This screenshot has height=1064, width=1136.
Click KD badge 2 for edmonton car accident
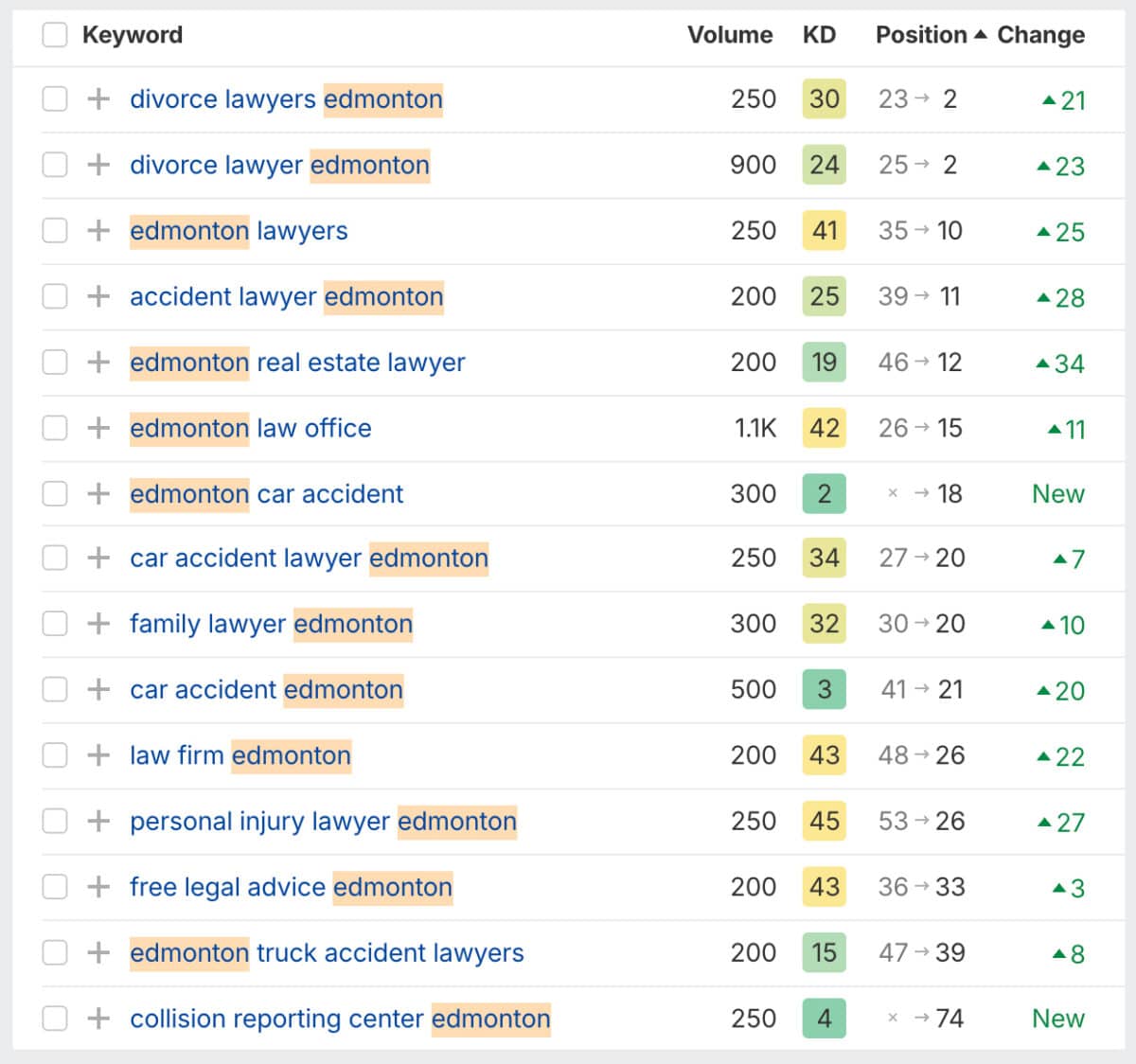(824, 494)
